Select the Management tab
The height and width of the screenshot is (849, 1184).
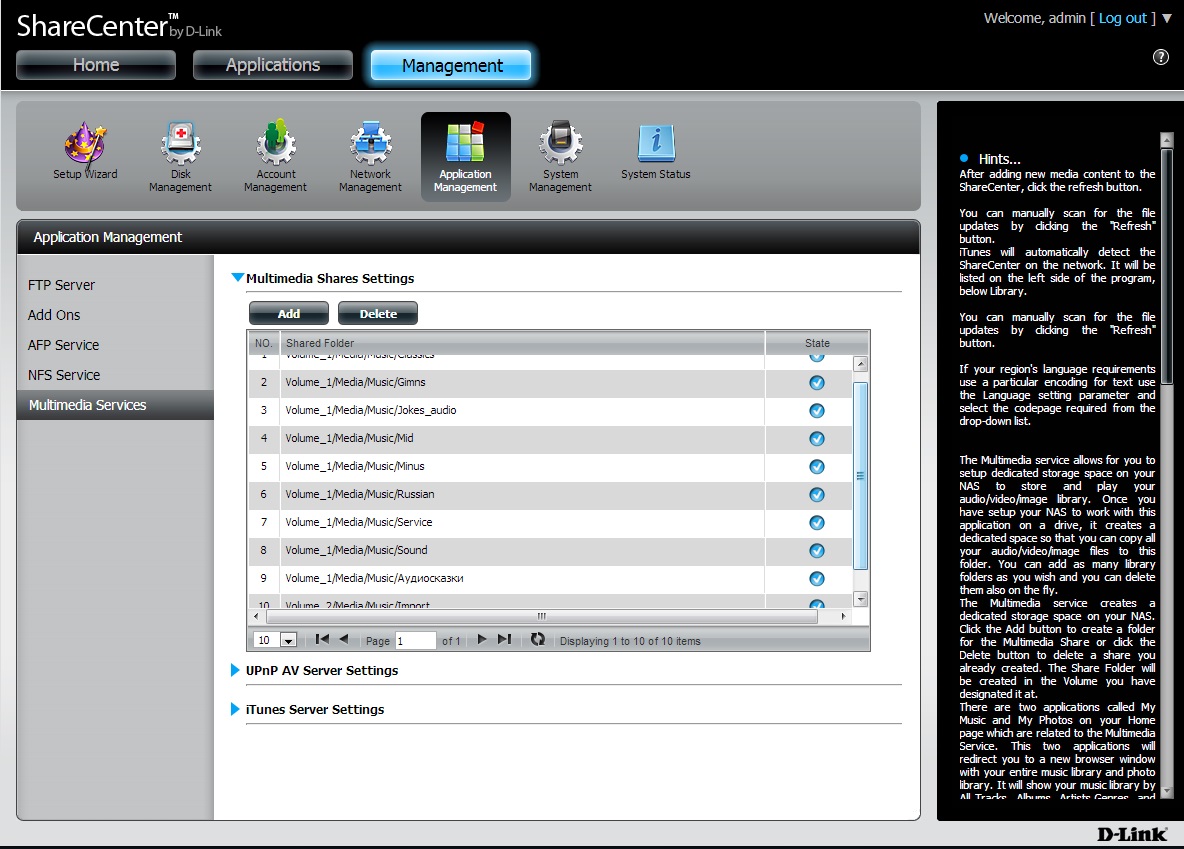click(x=451, y=66)
